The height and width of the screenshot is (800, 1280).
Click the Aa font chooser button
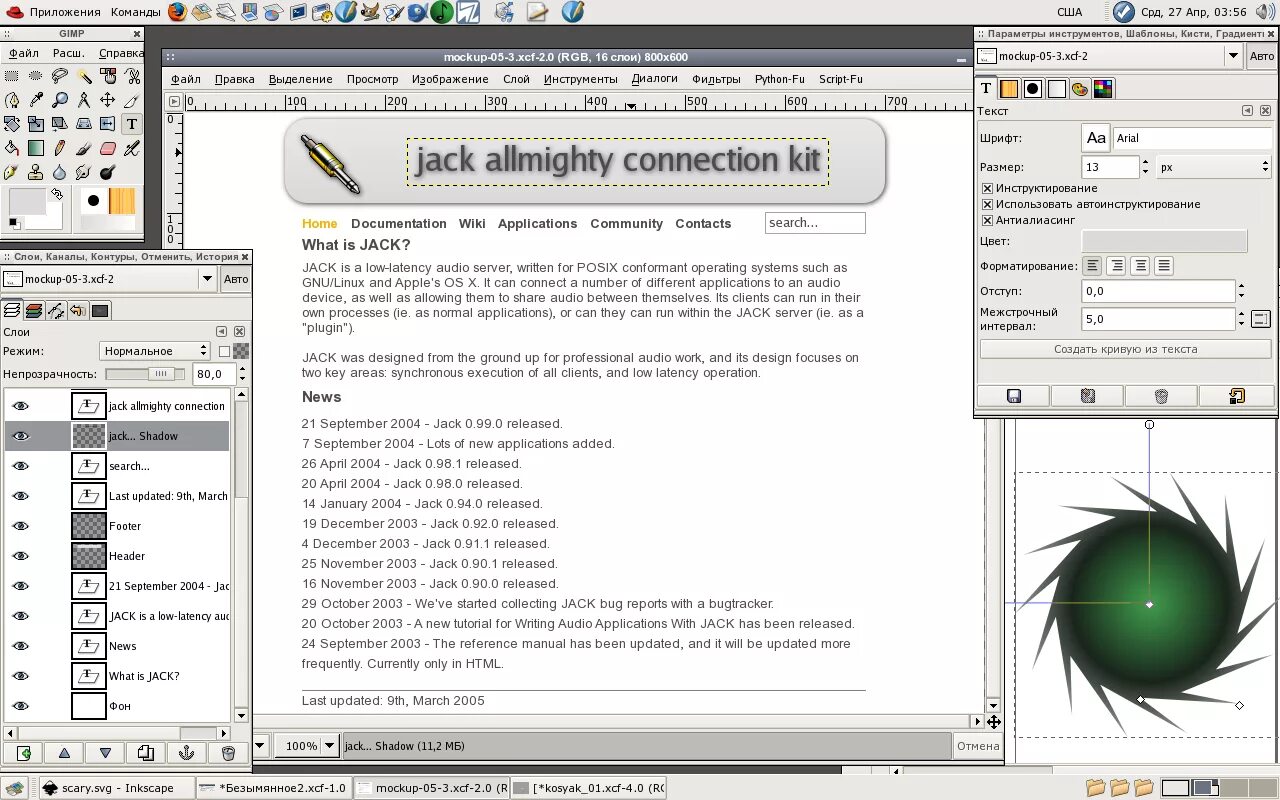click(1096, 138)
